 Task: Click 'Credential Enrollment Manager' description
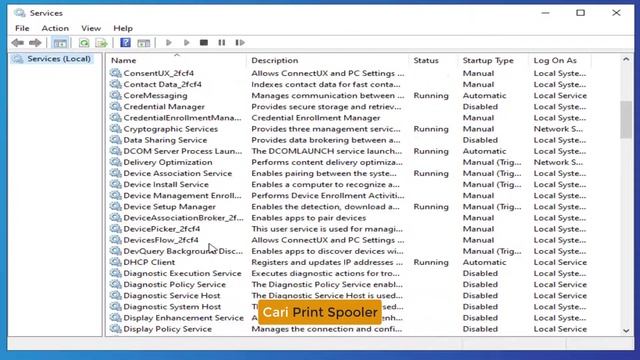click(316, 118)
